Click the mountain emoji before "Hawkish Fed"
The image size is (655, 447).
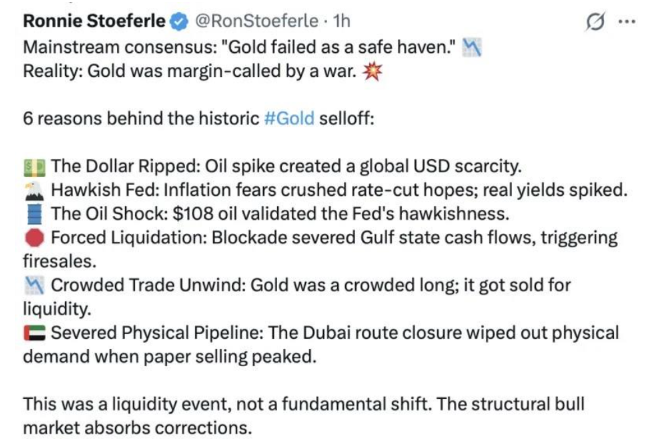[33, 190]
